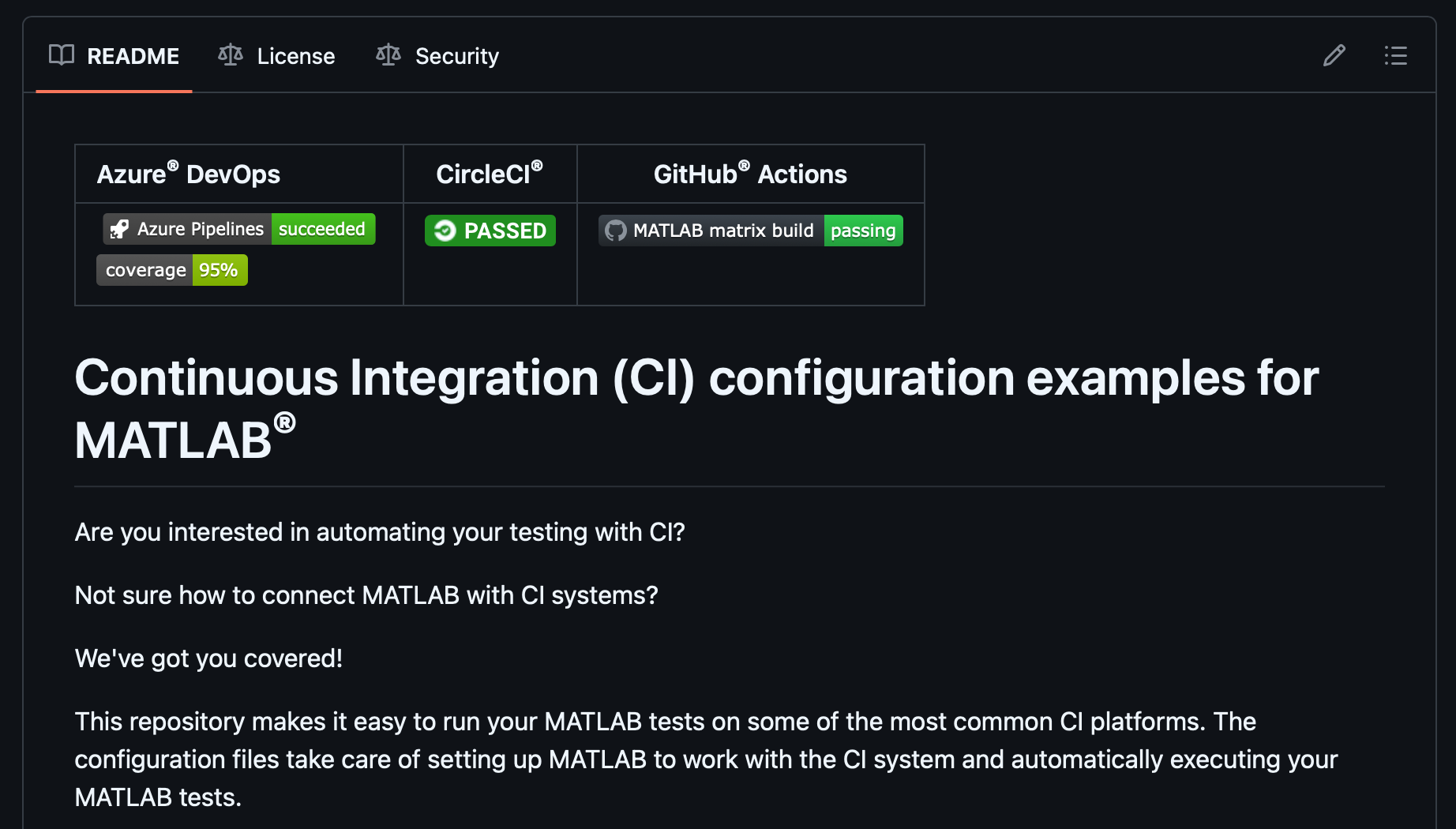The image size is (1456, 829).
Task: Click the CircleCI logo in PASSED badge
Action: coord(445,231)
